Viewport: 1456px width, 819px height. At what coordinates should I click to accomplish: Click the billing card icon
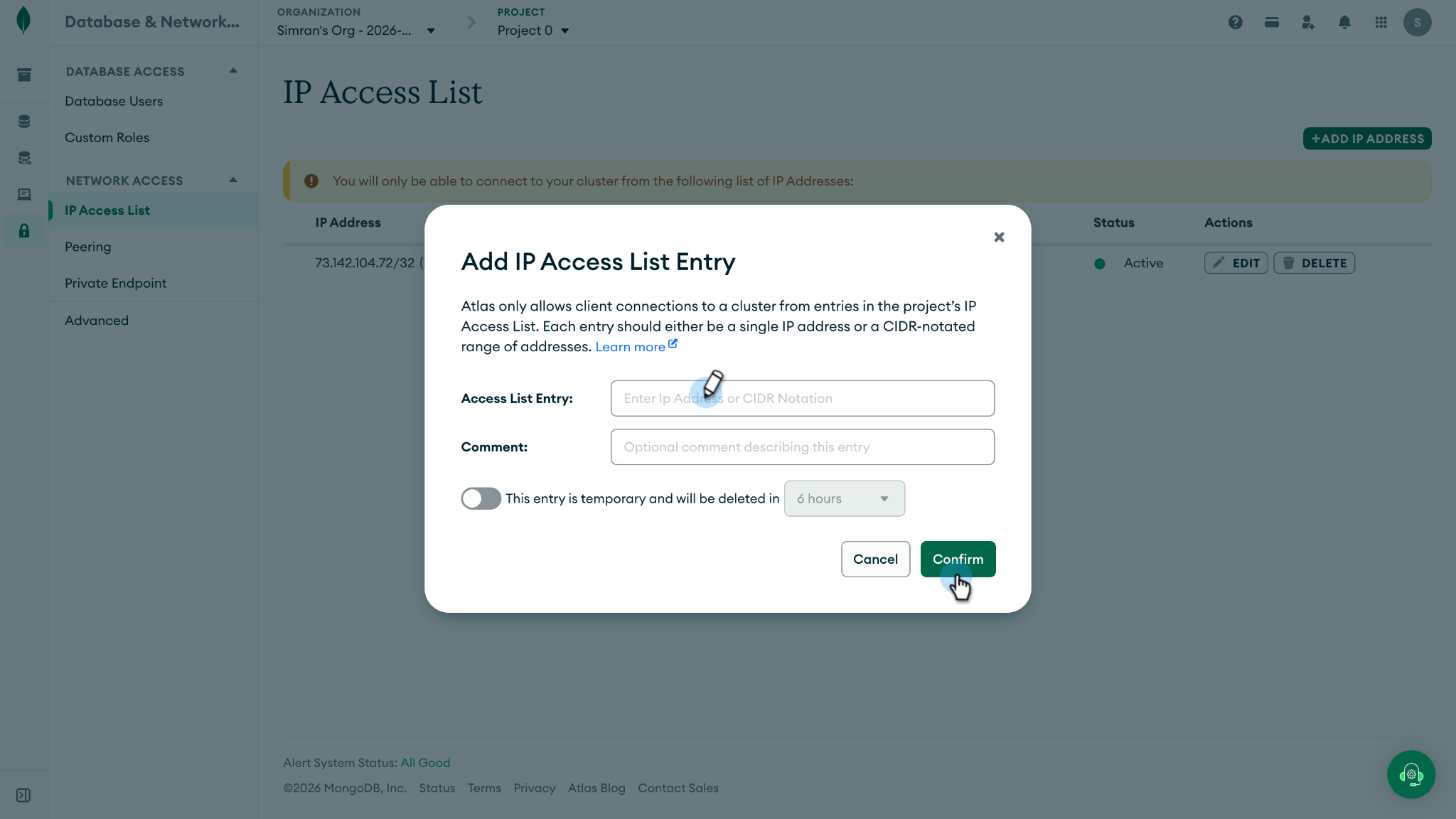point(1272,22)
